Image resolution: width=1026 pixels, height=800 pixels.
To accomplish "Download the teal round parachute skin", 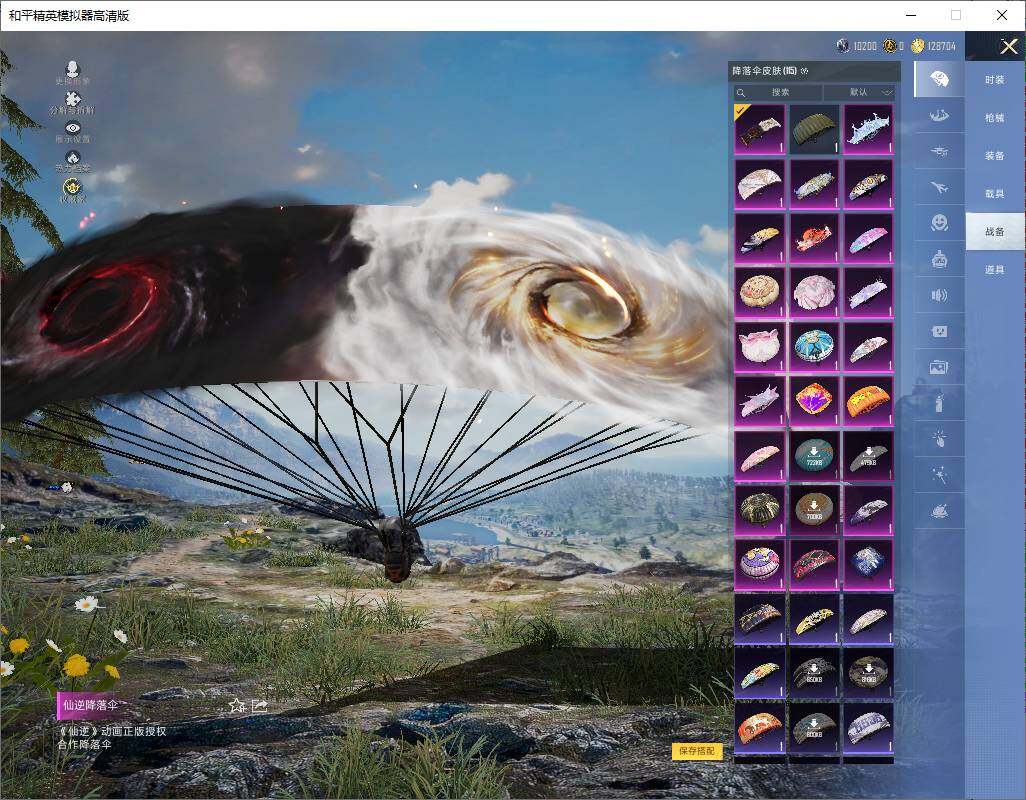I will pos(814,455).
